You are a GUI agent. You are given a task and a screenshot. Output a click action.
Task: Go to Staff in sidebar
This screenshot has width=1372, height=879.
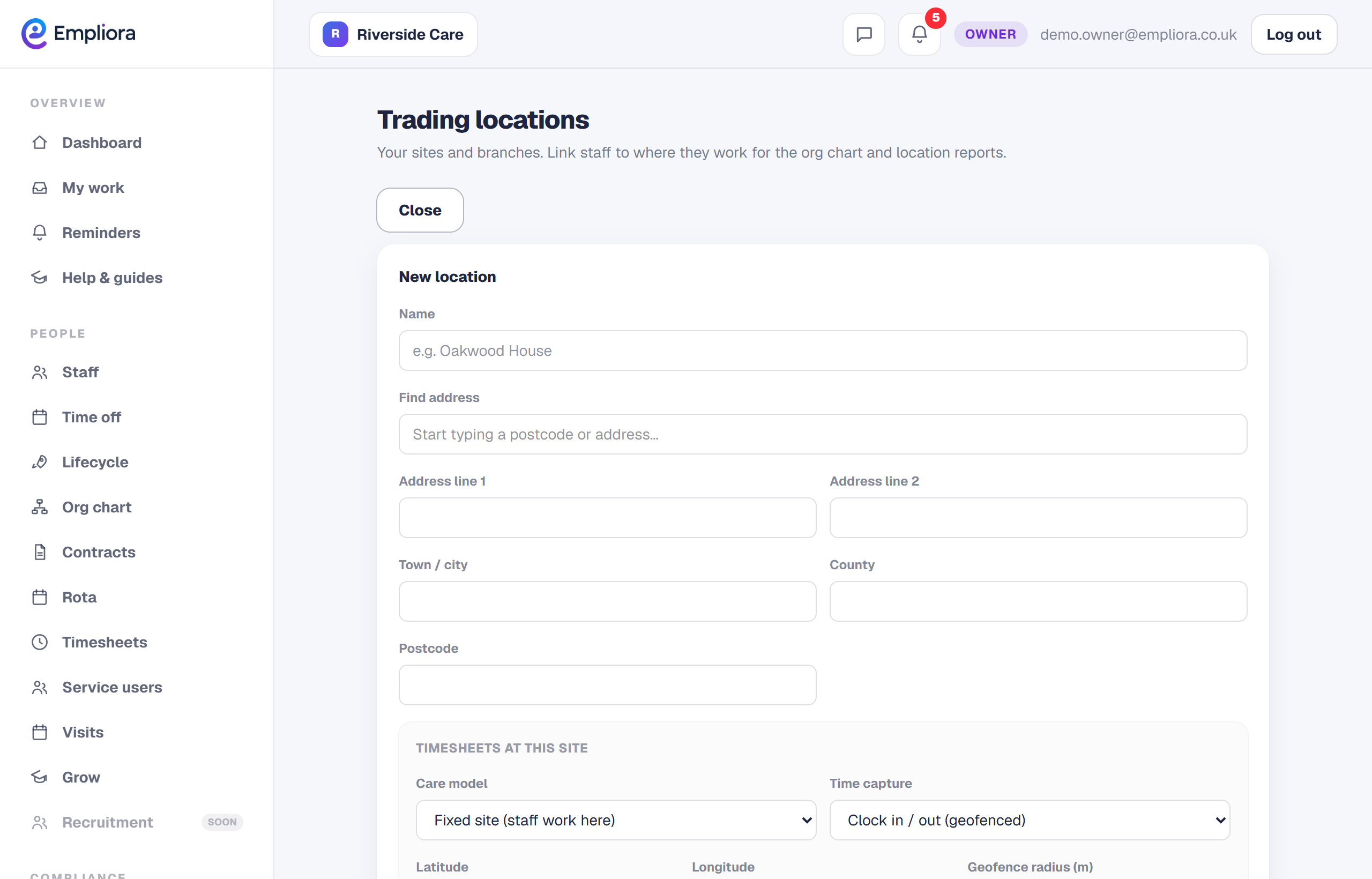click(x=80, y=371)
